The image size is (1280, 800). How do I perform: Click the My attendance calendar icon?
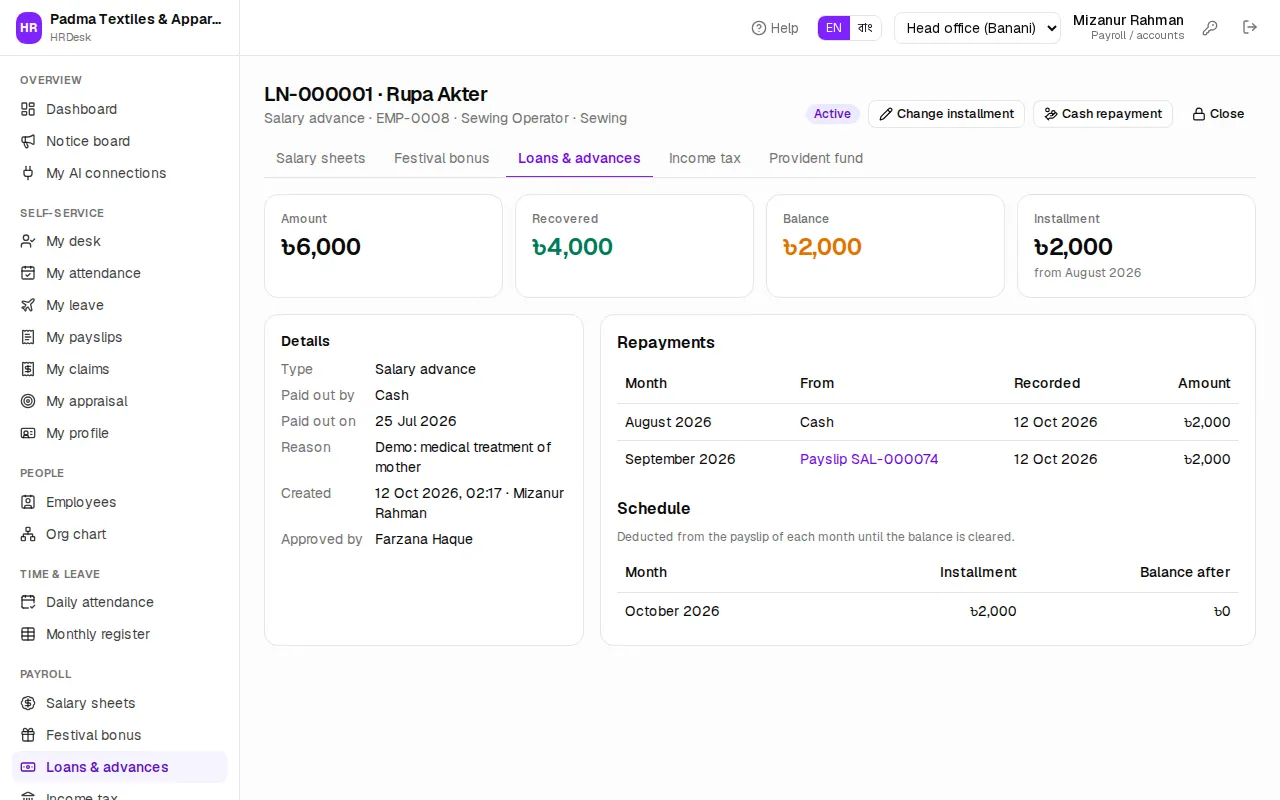pos(28,273)
